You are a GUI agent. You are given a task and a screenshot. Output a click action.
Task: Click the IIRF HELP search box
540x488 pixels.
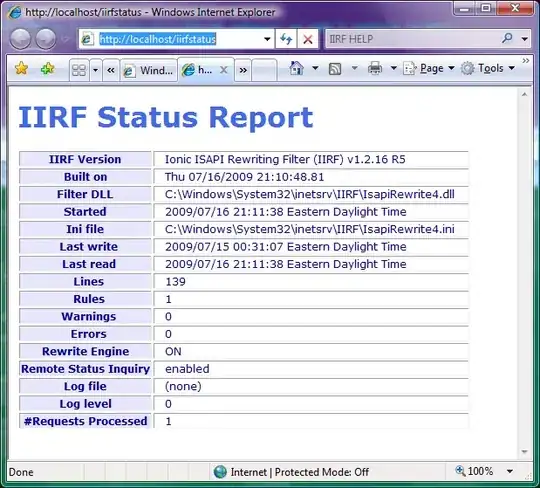point(413,39)
